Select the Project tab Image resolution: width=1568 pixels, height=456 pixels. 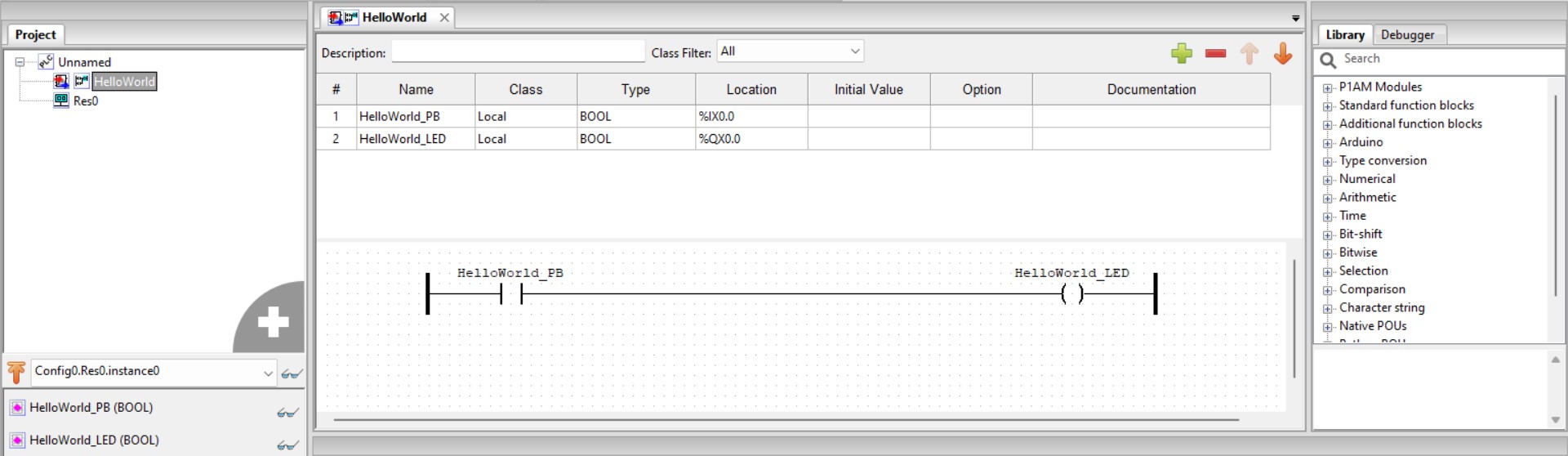35,34
